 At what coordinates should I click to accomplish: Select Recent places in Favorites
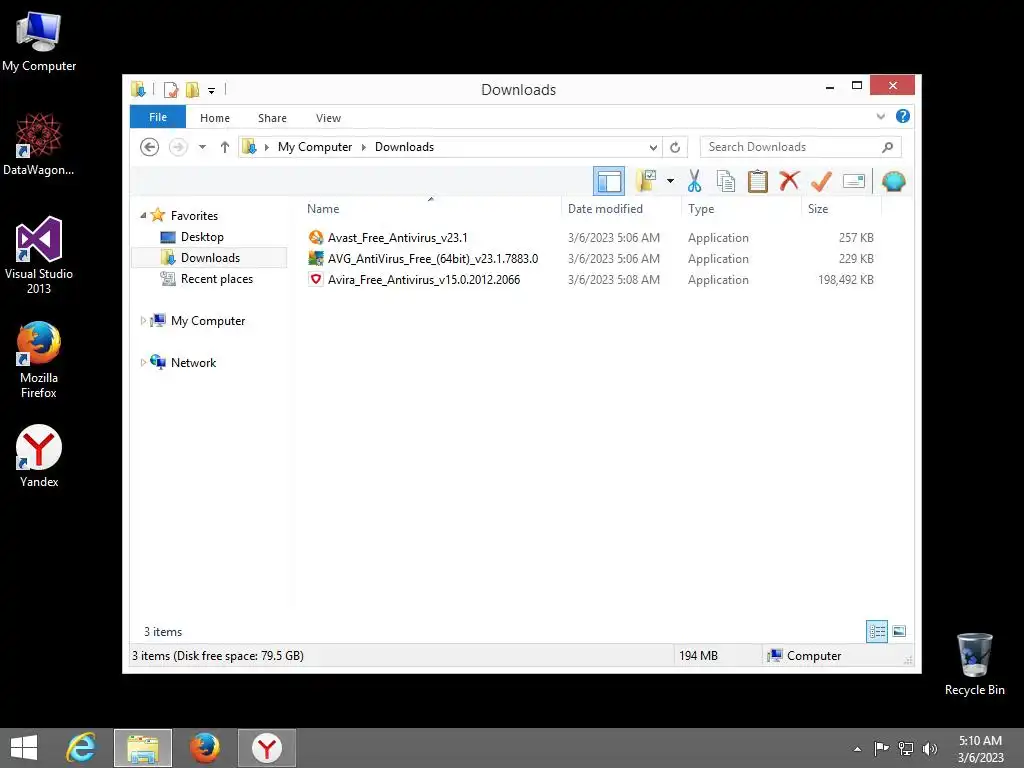216,279
